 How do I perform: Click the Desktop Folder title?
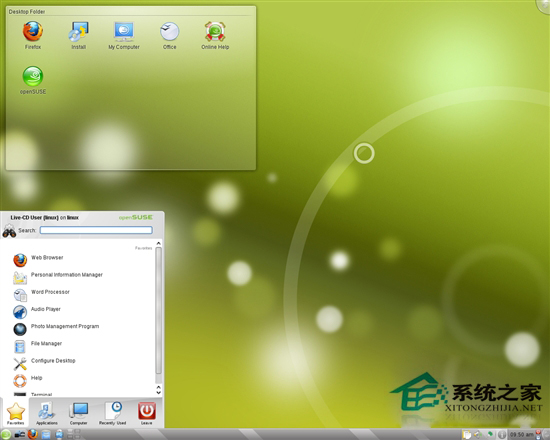click(27, 12)
